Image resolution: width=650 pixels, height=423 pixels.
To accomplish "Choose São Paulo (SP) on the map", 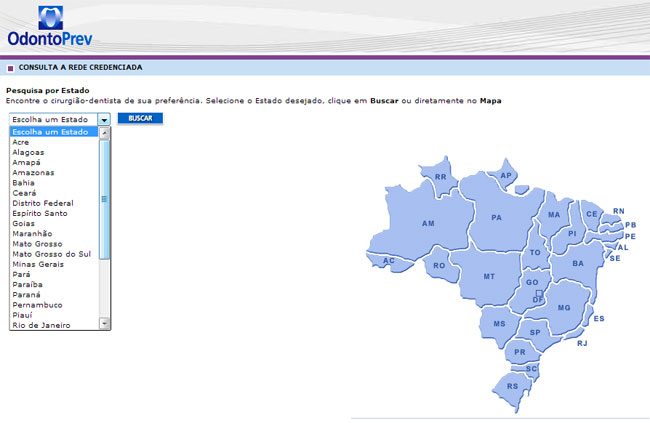I will [535, 333].
